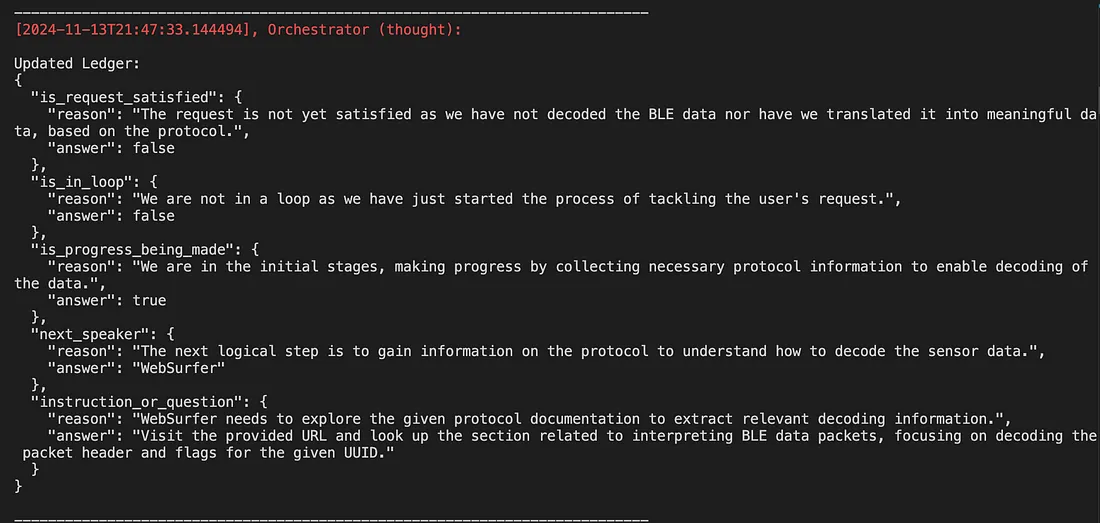Click the text 'The next logical step'
Viewport: 1100px width, 523px height.
pos(230,351)
